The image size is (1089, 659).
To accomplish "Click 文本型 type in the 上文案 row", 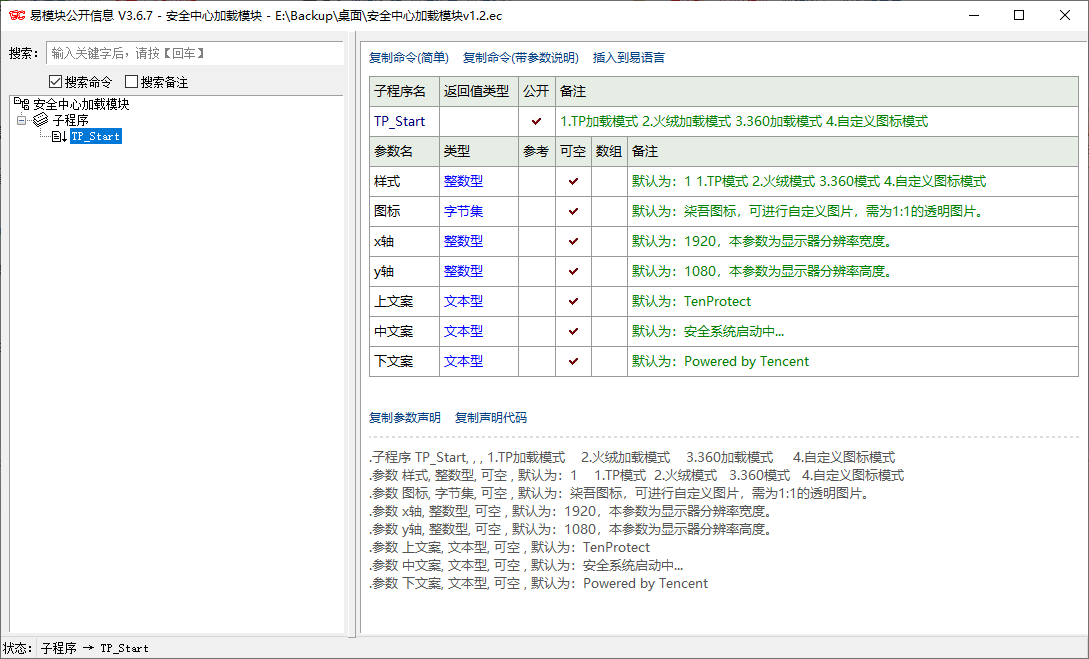I will (463, 301).
